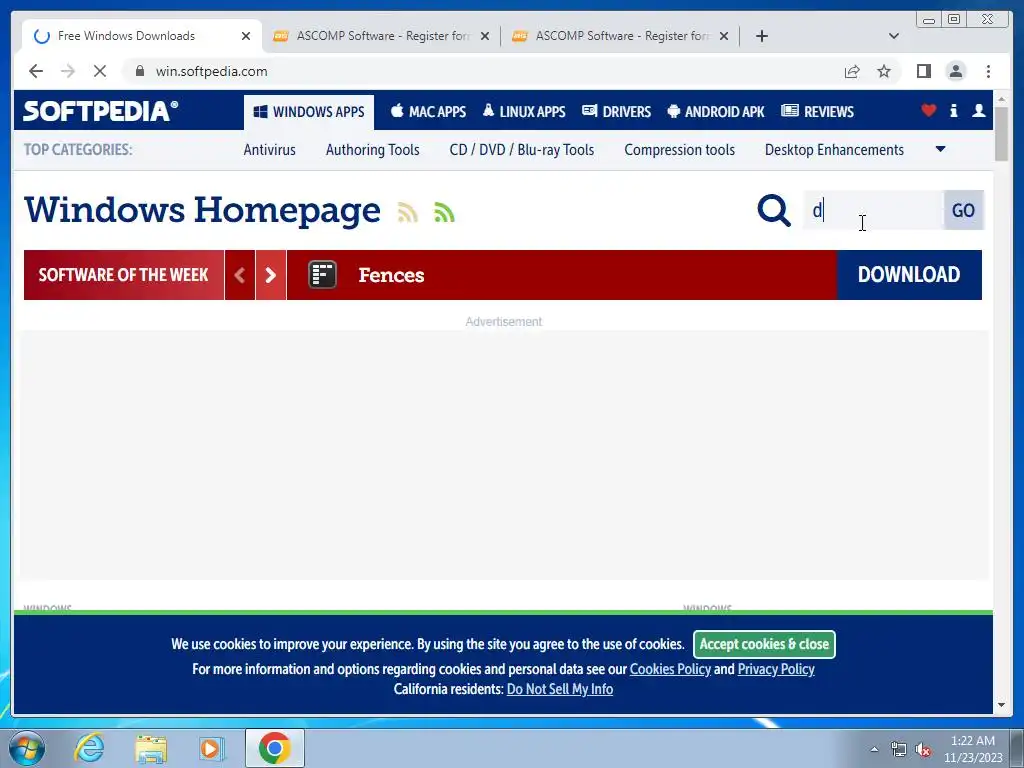1024x768 pixels.
Task: Open the Chrome profile avatar
Action: (x=955, y=71)
